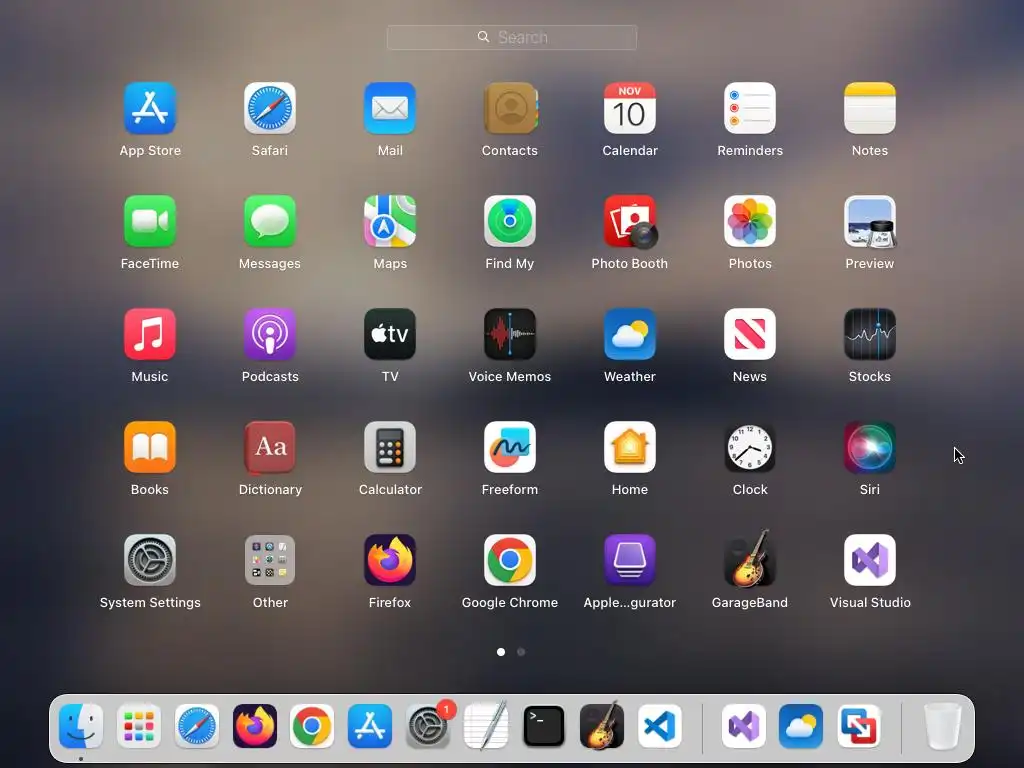Open Firefox from the Dock

[x=254, y=726]
